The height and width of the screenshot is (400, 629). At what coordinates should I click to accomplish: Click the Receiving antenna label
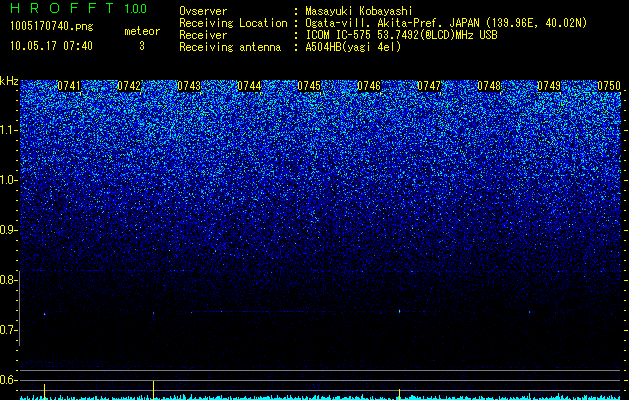230,47
